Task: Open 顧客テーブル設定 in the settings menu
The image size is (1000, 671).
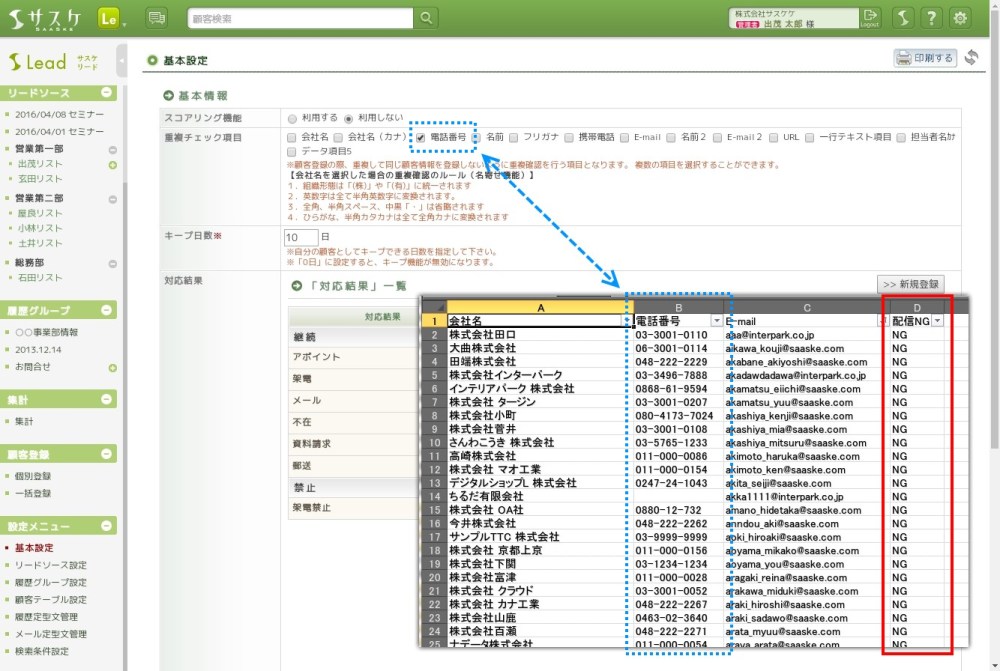Action: 50,600
